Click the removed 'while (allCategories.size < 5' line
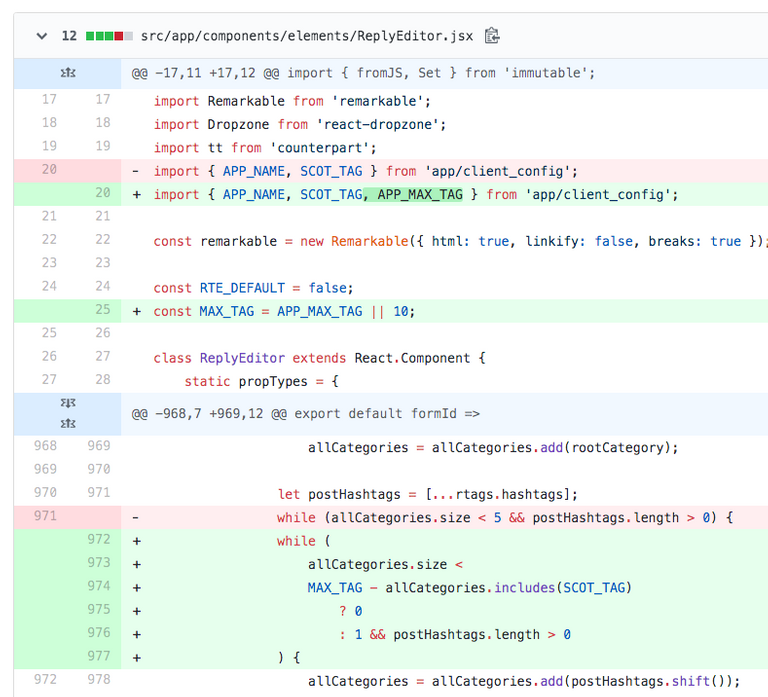The height and width of the screenshot is (697, 768). tap(504, 518)
